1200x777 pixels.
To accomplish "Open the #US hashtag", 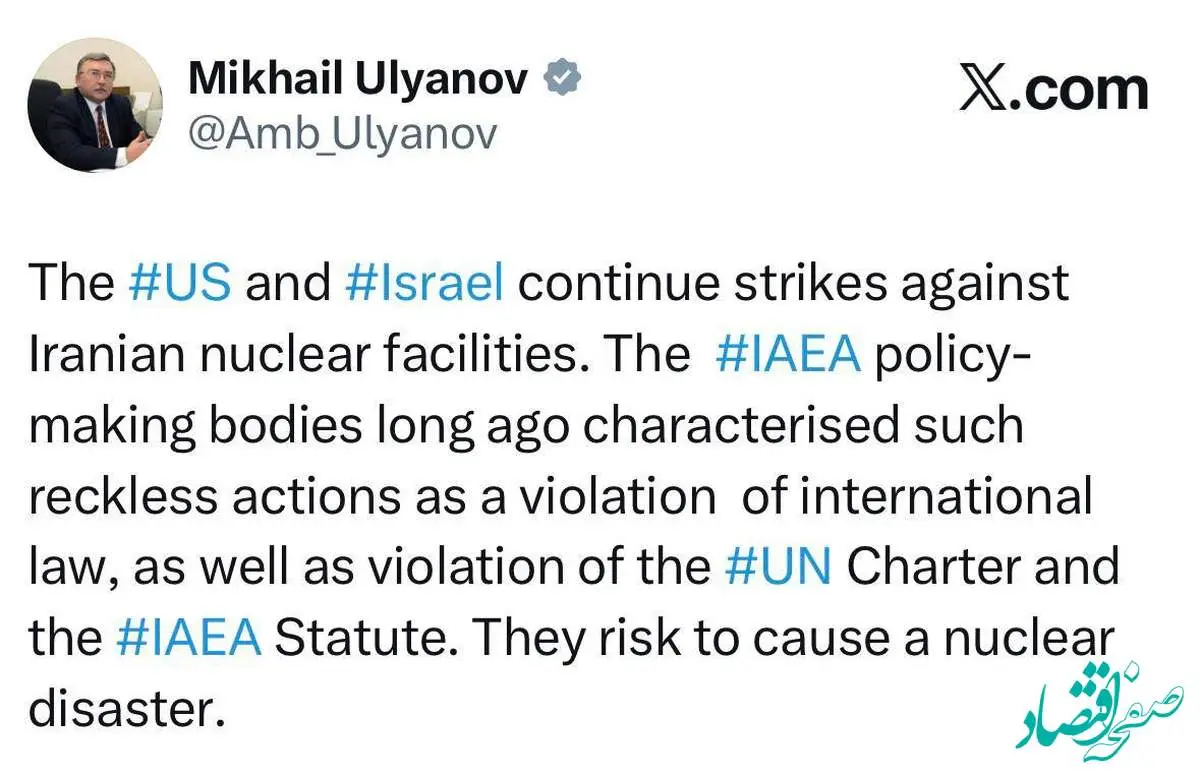I will click(x=181, y=284).
